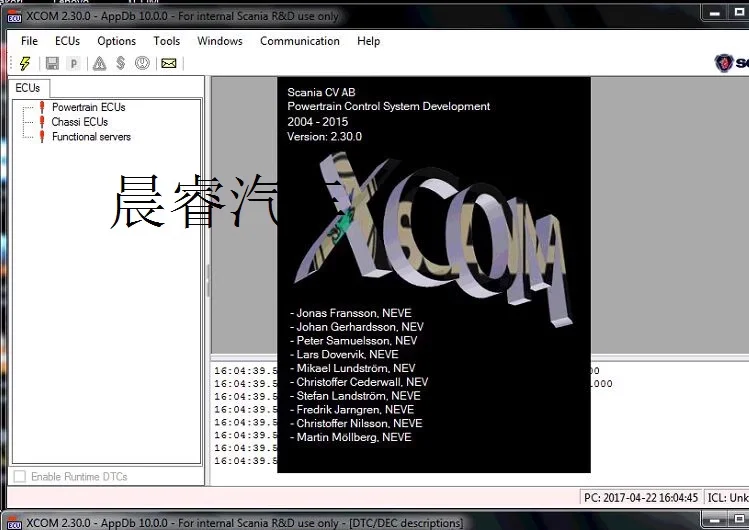Click the DTC/DEC descriptions window app icon
749x530 pixels.
coord(14,524)
